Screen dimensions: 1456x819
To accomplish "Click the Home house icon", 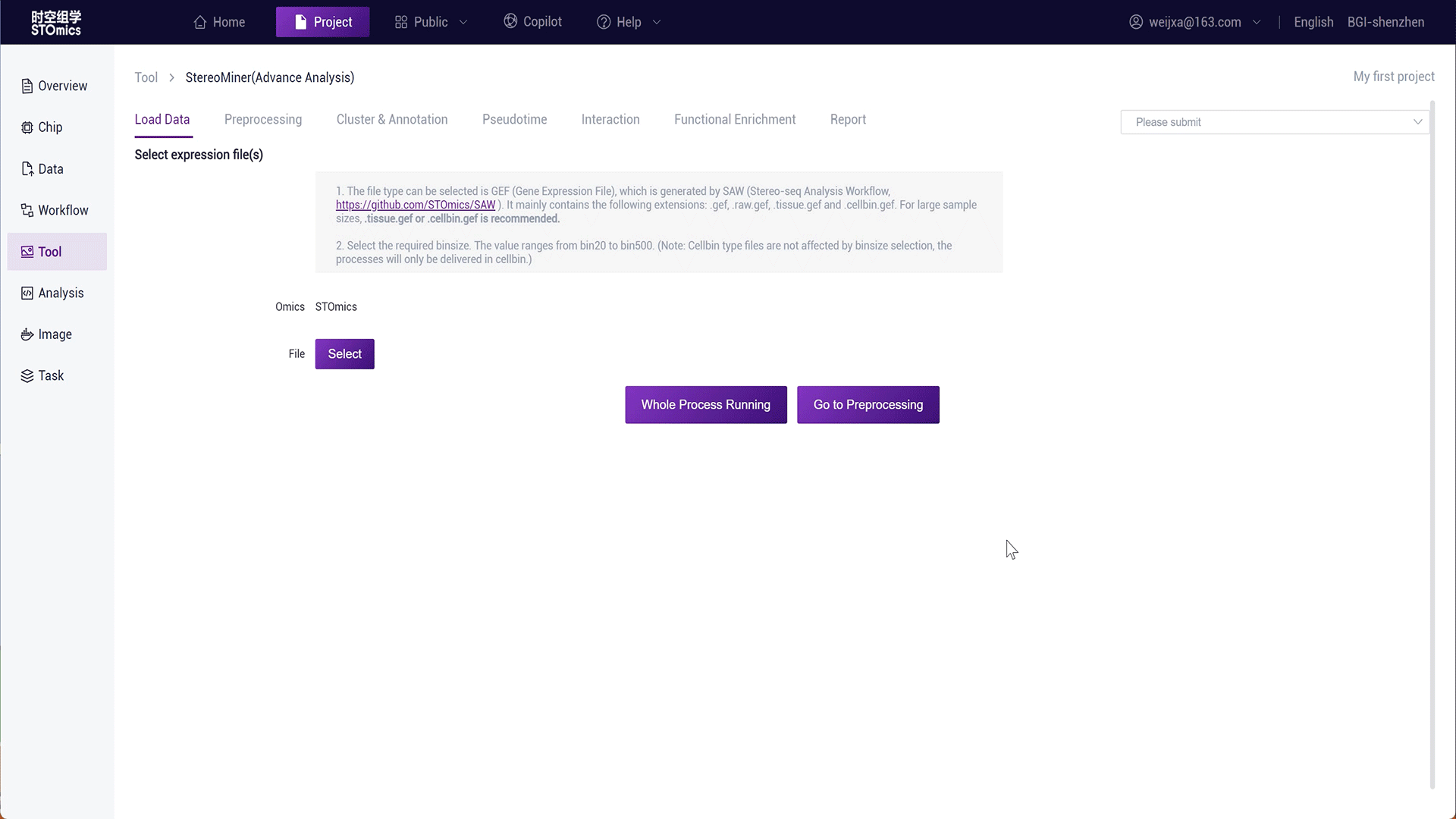I will coord(200,22).
